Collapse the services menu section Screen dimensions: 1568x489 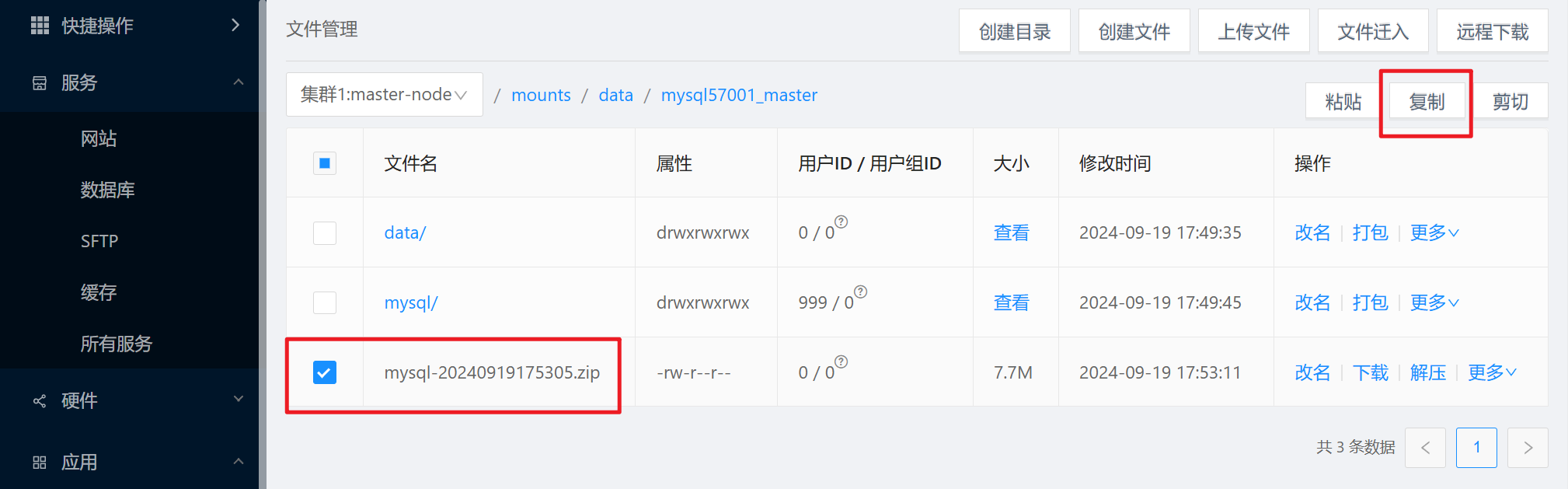pyautogui.click(x=238, y=82)
